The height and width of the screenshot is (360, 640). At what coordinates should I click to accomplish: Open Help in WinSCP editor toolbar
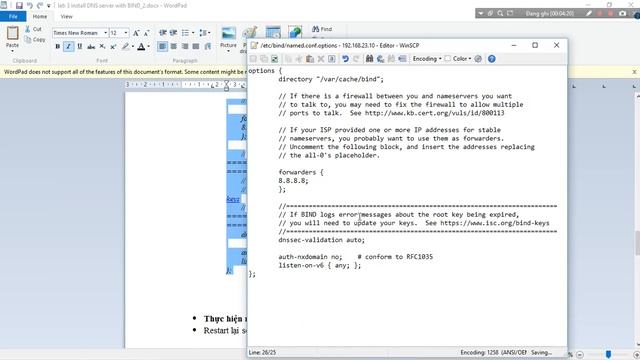click(491, 59)
